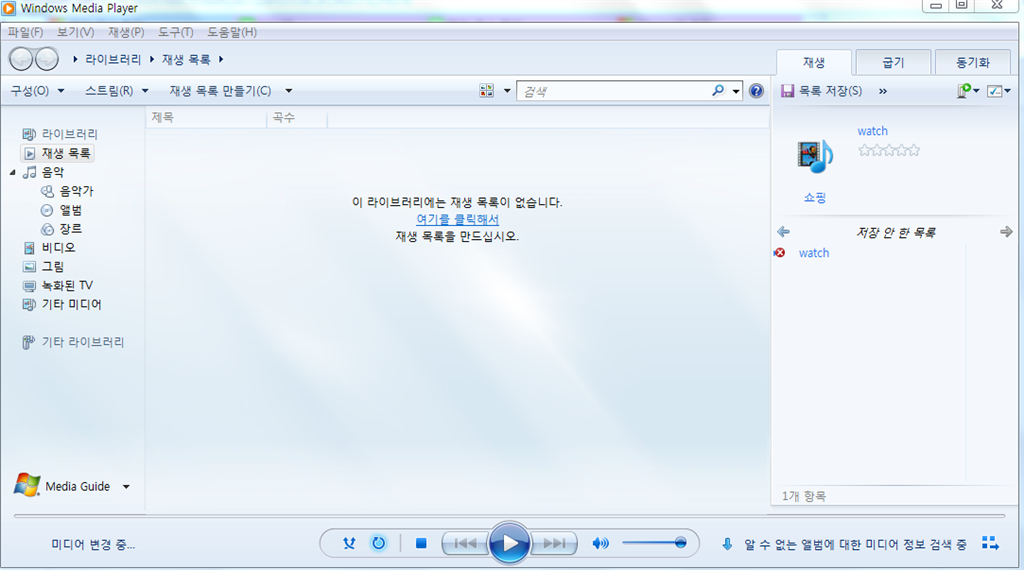The image size is (1024, 570).
Task: Open the 도구(T) menu
Action: (176, 32)
